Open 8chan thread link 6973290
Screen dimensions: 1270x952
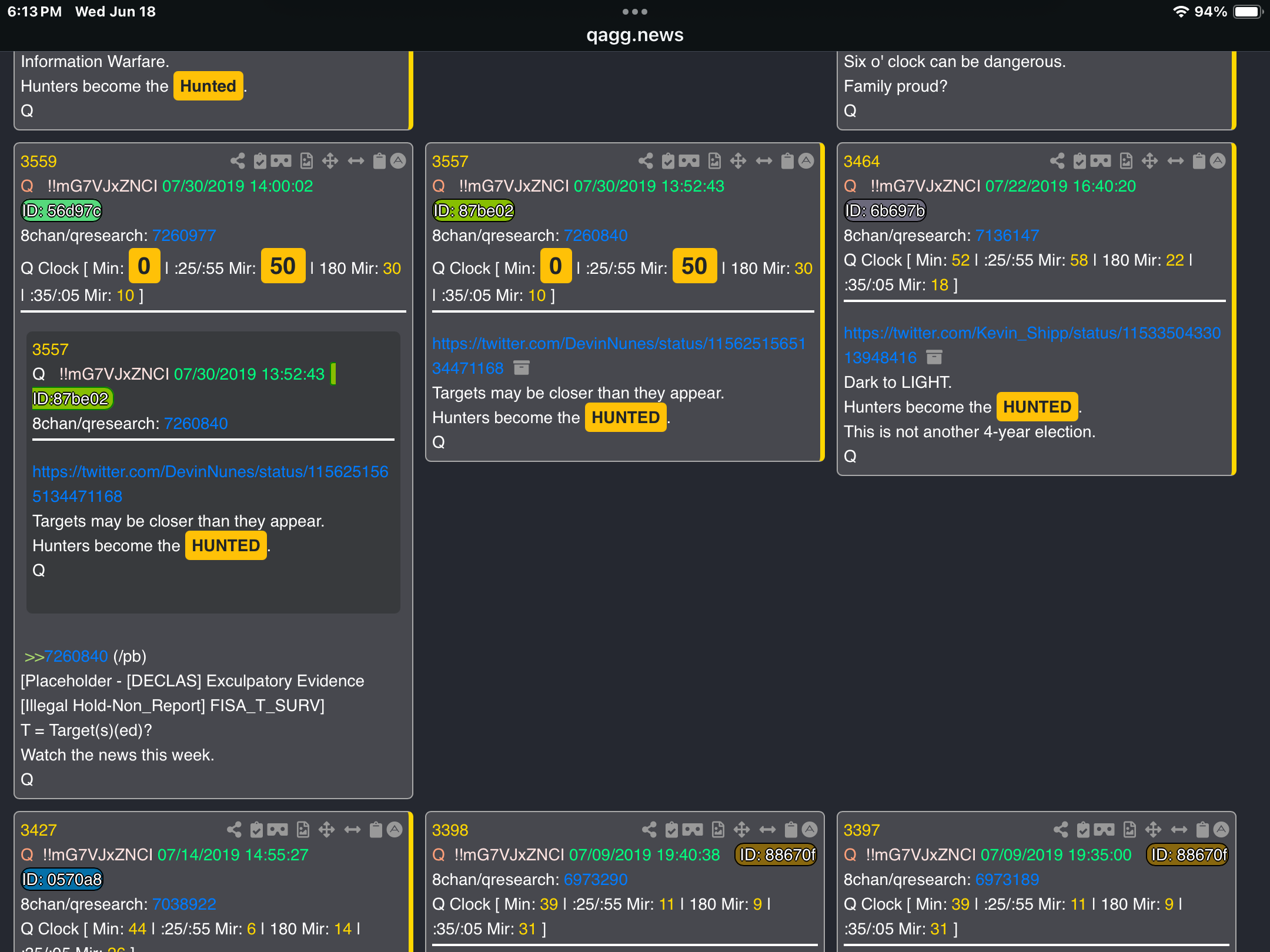(596, 880)
